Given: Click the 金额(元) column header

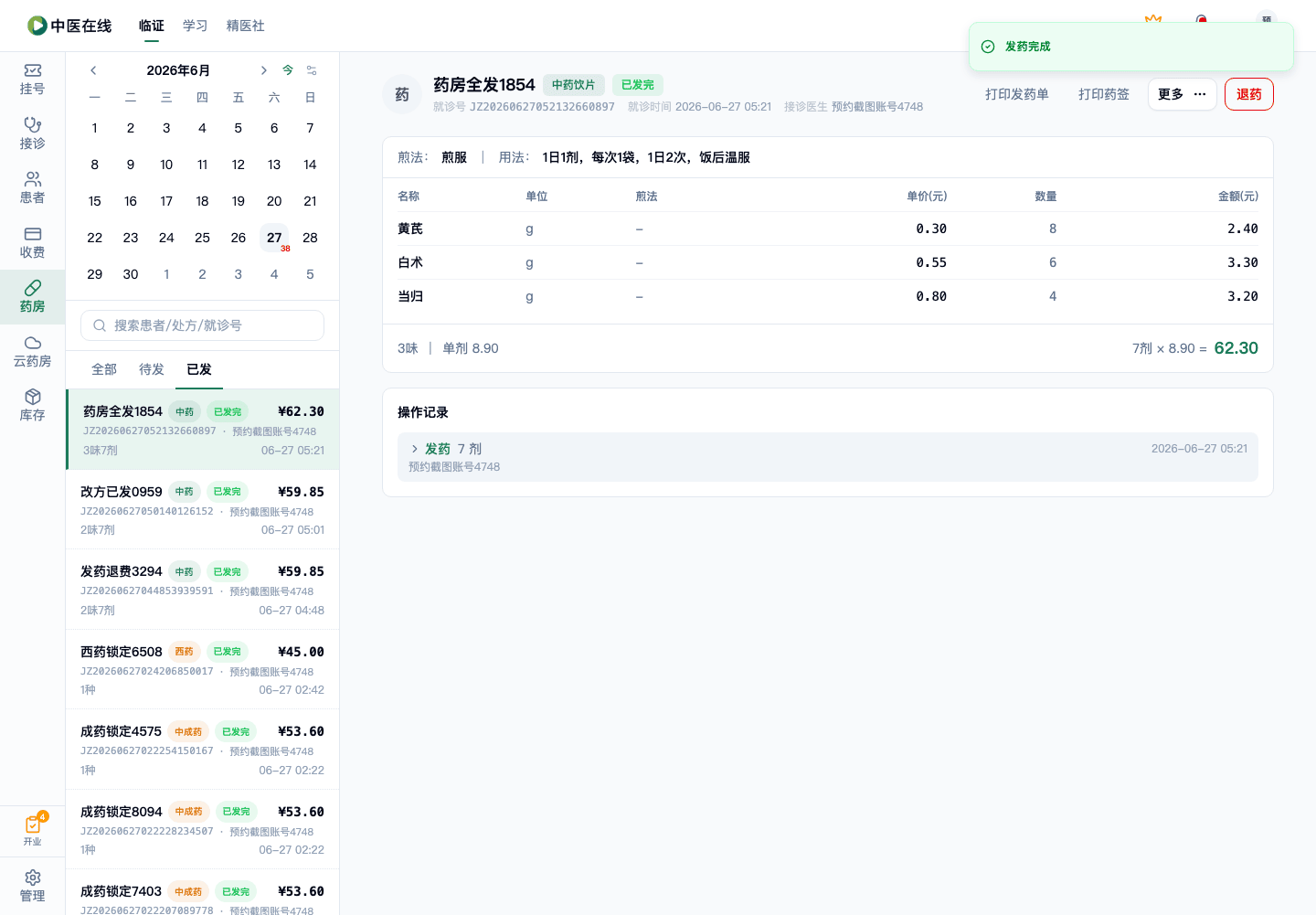Looking at the screenshot, I should [1238, 197].
